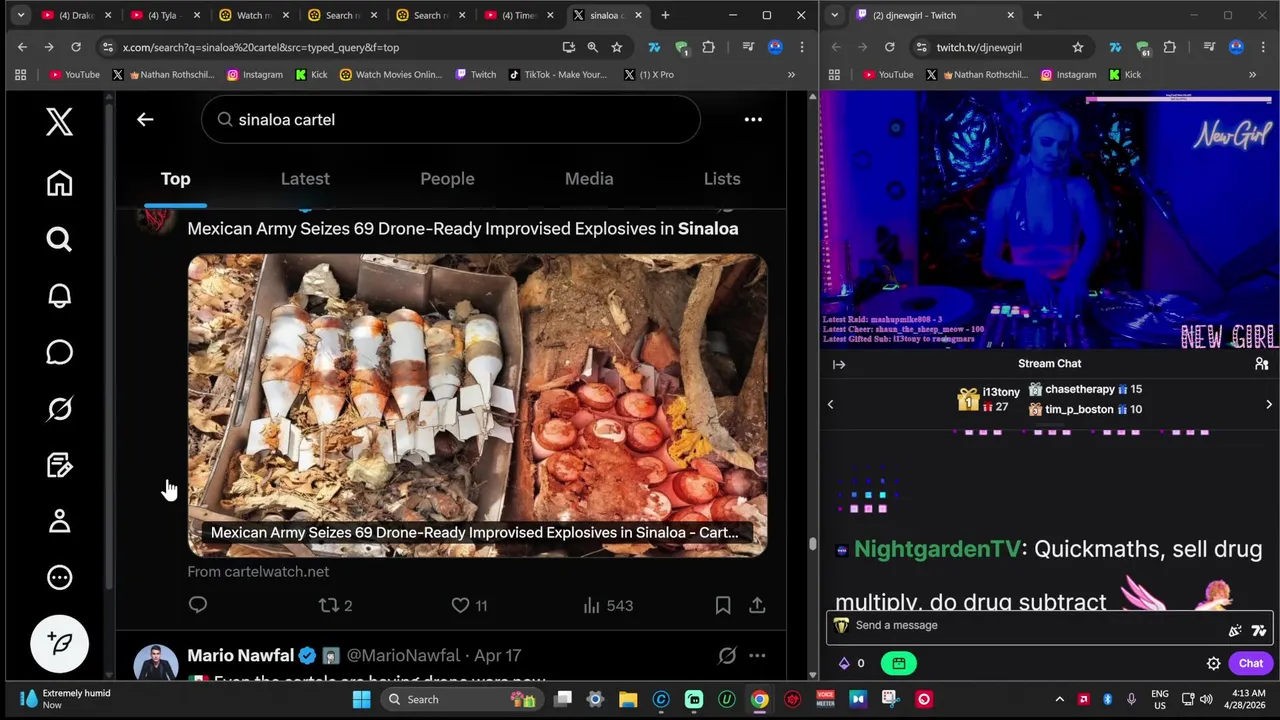Click the @MarioNawfal handle text
This screenshot has width=1280, height=720.
click(x=406, y=656)
